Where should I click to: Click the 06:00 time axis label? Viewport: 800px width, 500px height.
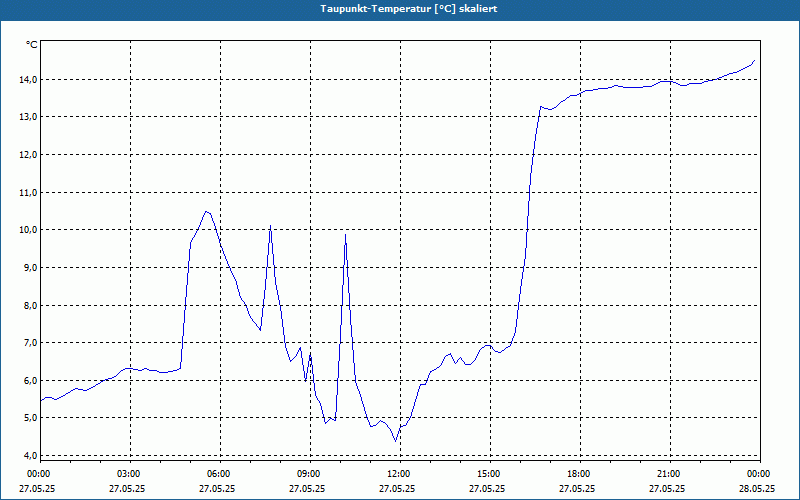coord(220,474)
